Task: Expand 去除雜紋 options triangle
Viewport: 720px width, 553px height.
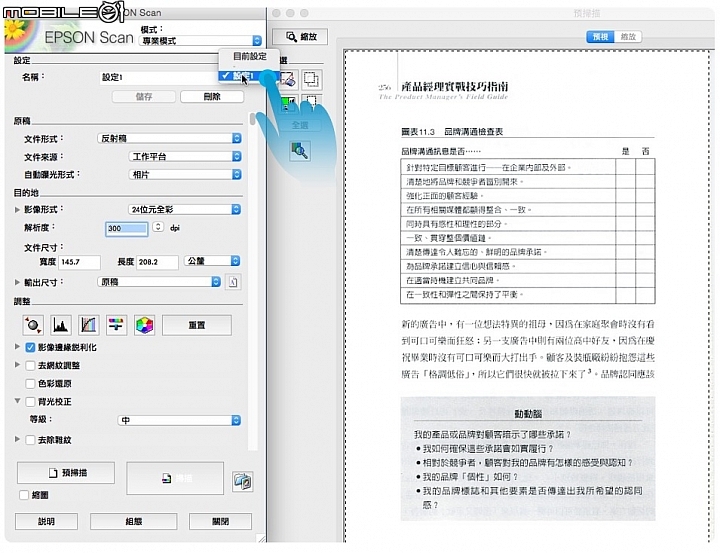Action: click(17, 439)
